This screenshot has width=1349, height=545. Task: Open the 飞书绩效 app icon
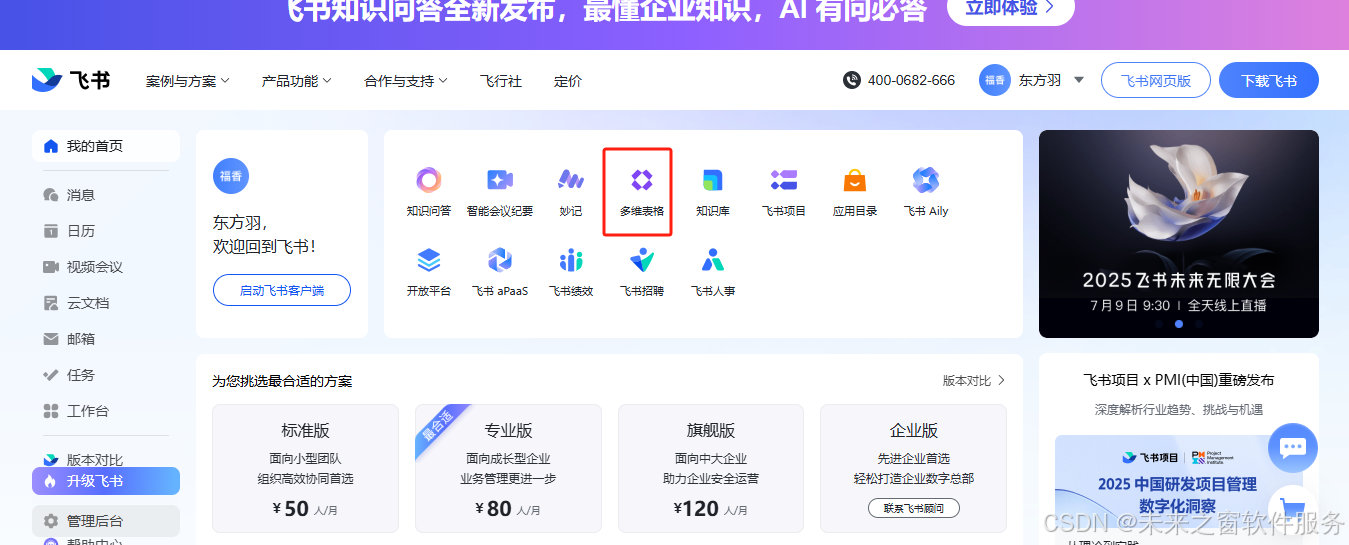(x=571, y=261)
